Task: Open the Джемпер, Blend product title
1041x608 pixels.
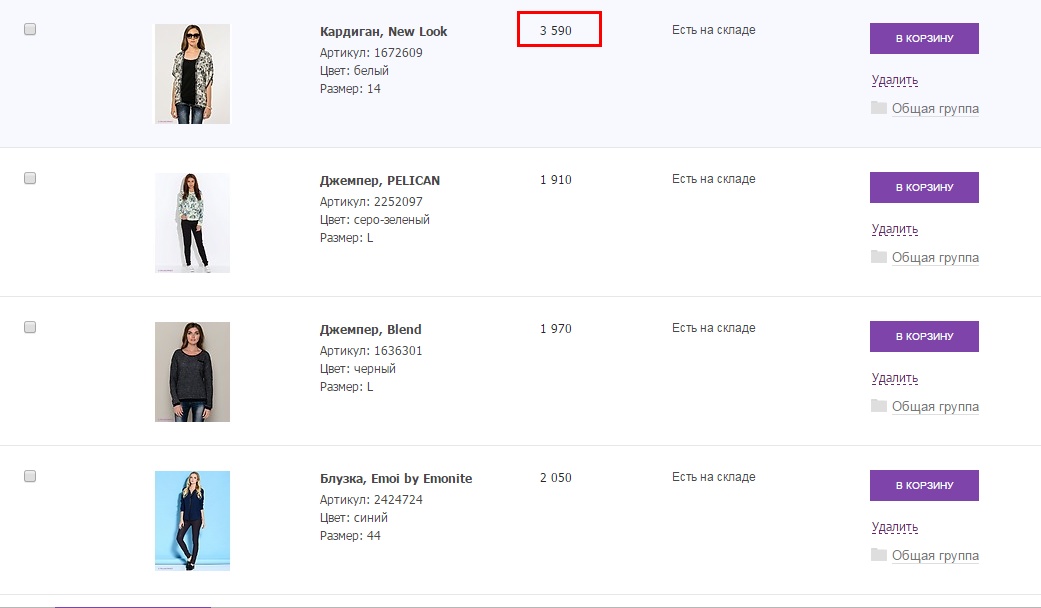Action: coord(370,329)
